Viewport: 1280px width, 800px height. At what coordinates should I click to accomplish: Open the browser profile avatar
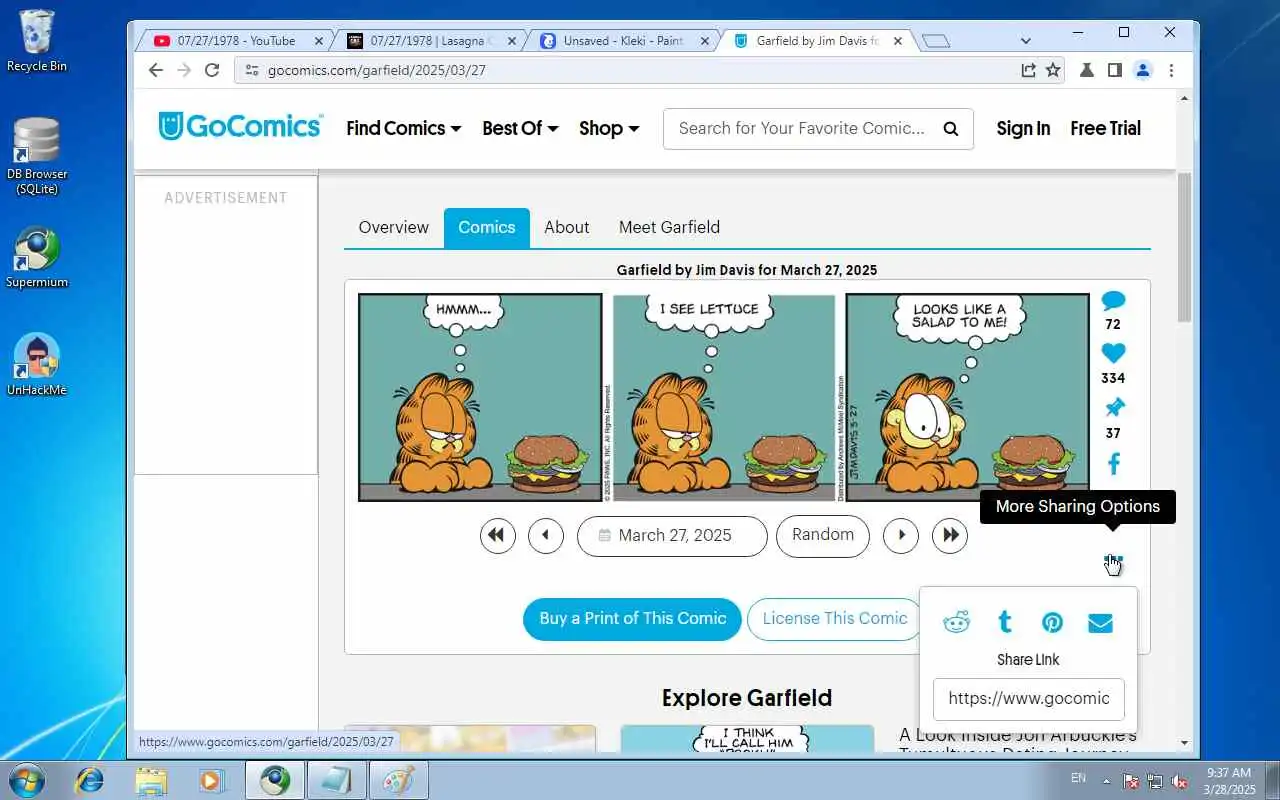[x=1143, y=70]
